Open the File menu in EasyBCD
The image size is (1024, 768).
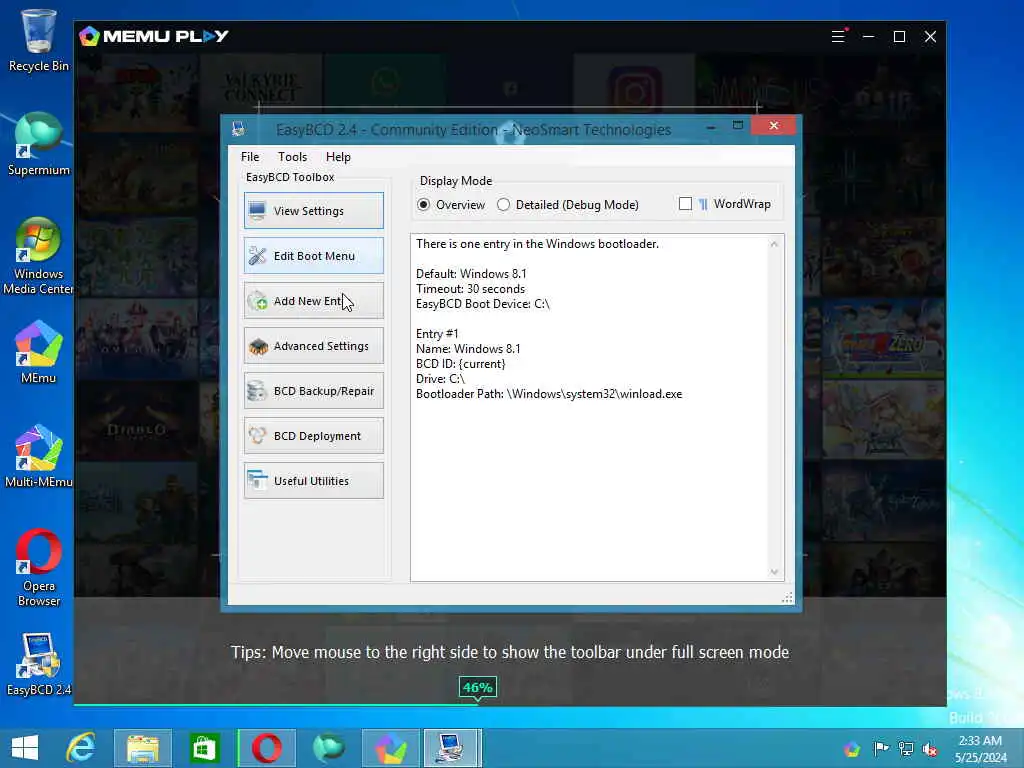[249, 157]
